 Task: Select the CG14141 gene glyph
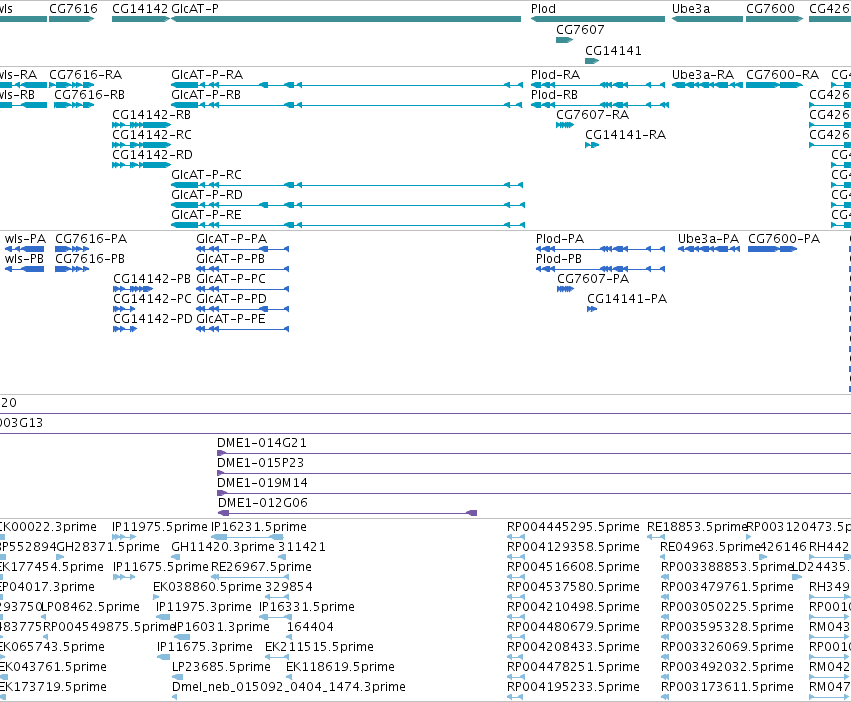click(x=592, y=60)
